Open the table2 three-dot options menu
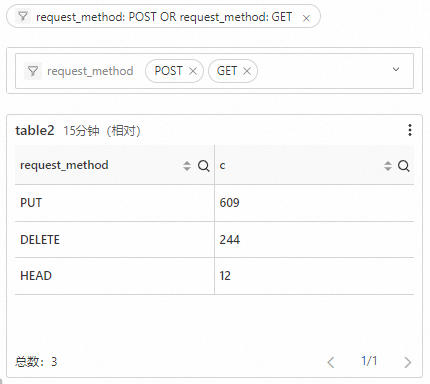The height and width of the screenshot is (384, 430). pyautogui.click(x=410, y=130)
